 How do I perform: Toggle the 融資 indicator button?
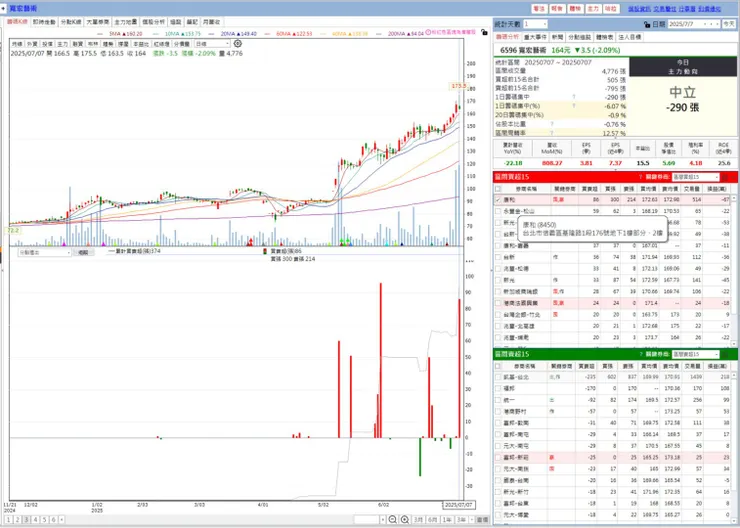coord(77,43)
